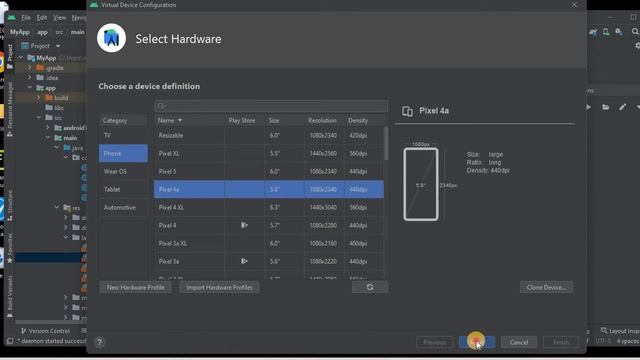Click the Previous button
The height and width of the screenshot is (360, 640).
435,342
